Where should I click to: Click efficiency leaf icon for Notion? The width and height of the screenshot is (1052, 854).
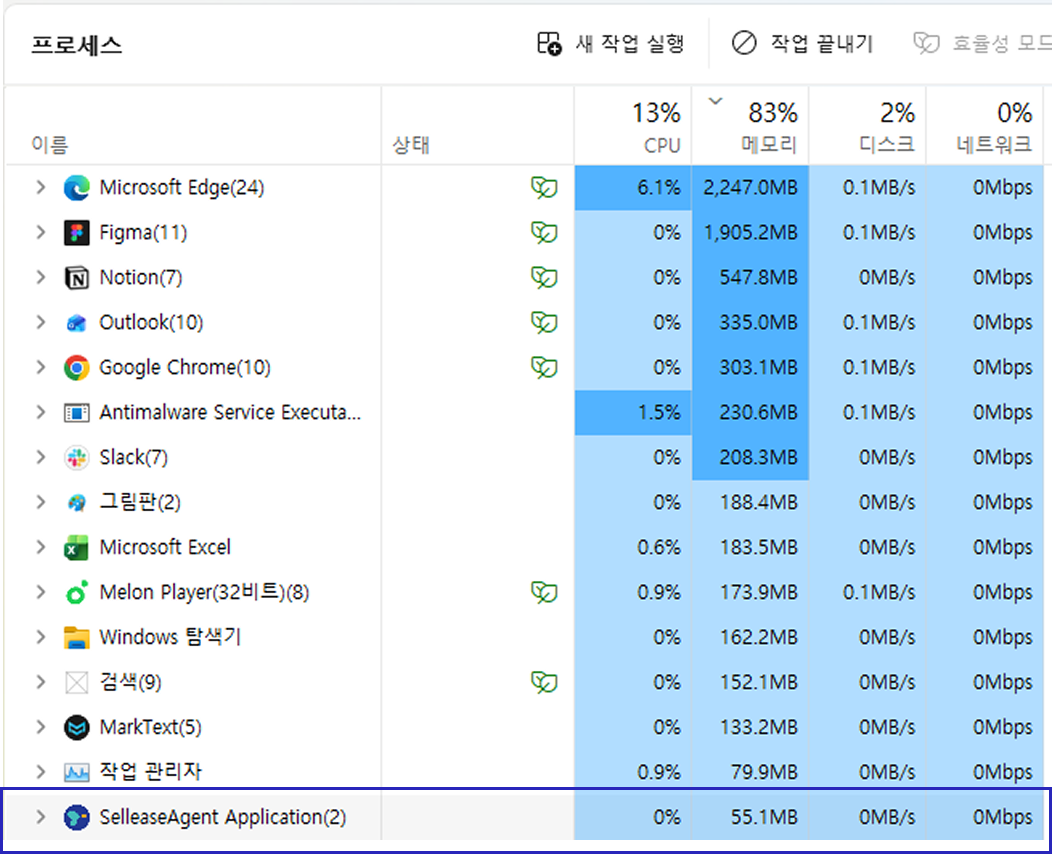(544, 277)
